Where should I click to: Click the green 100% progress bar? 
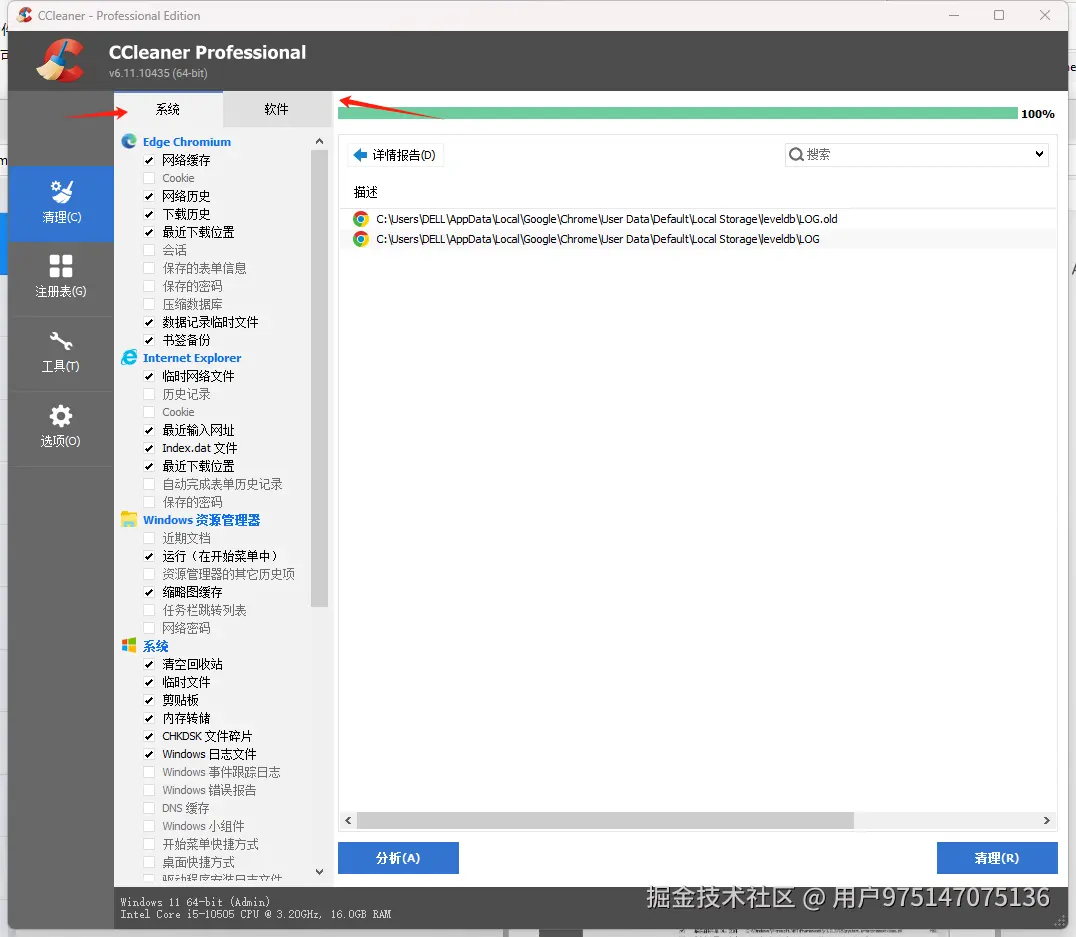(x=677, y=113)
